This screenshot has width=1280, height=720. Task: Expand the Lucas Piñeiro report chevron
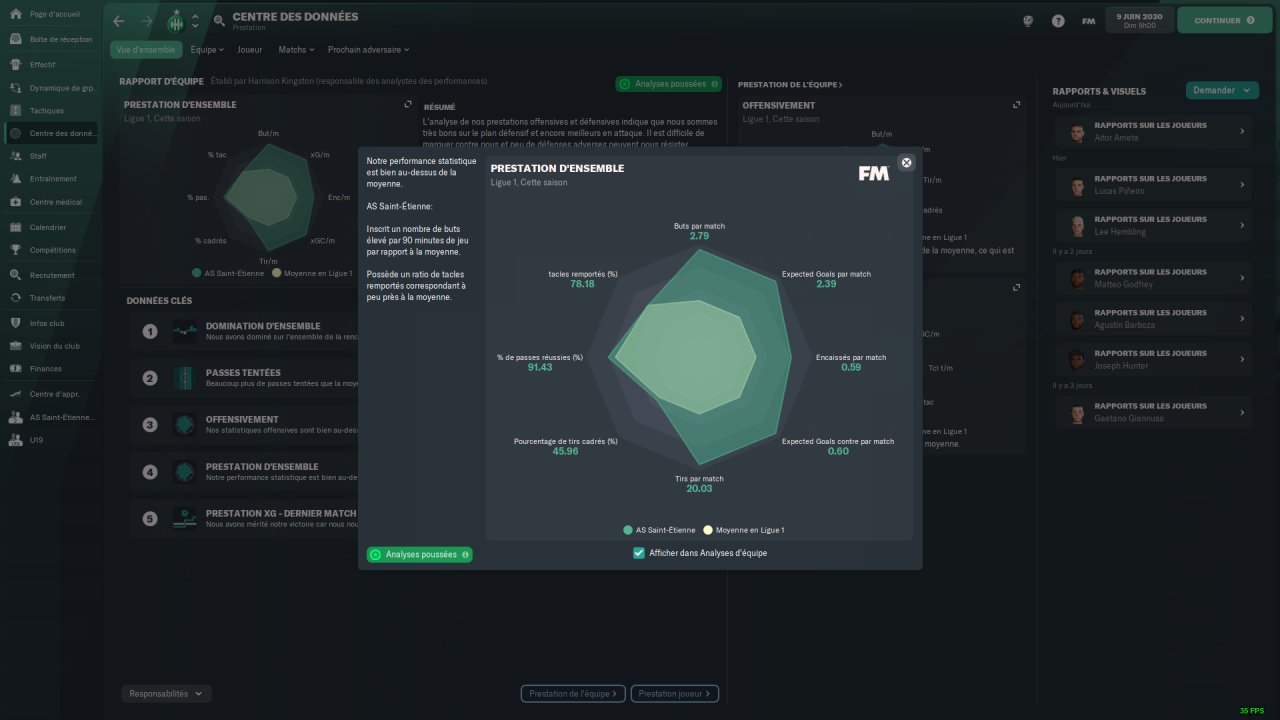[1242, 185]
